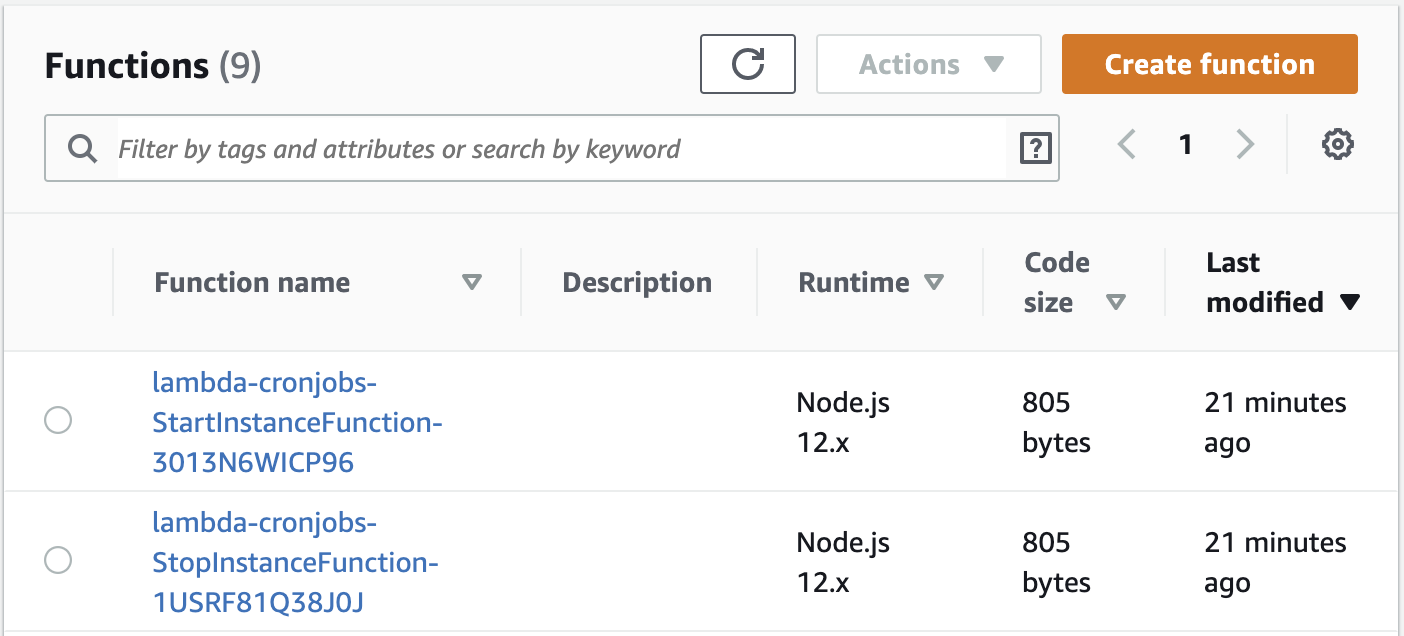The image size is (1404, 636).
Task: Open table preferences gear icon
Action: [1337, 146]
